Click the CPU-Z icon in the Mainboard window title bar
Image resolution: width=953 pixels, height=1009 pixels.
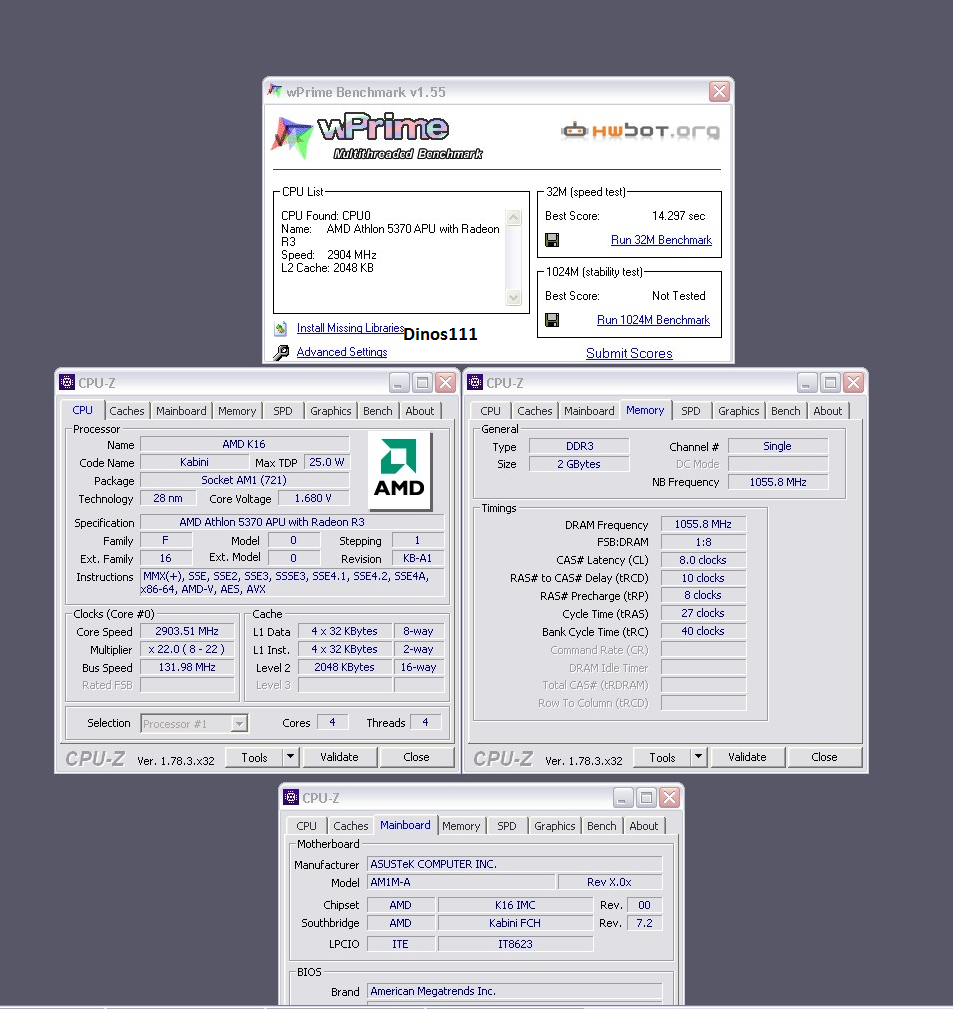[291, 797]
